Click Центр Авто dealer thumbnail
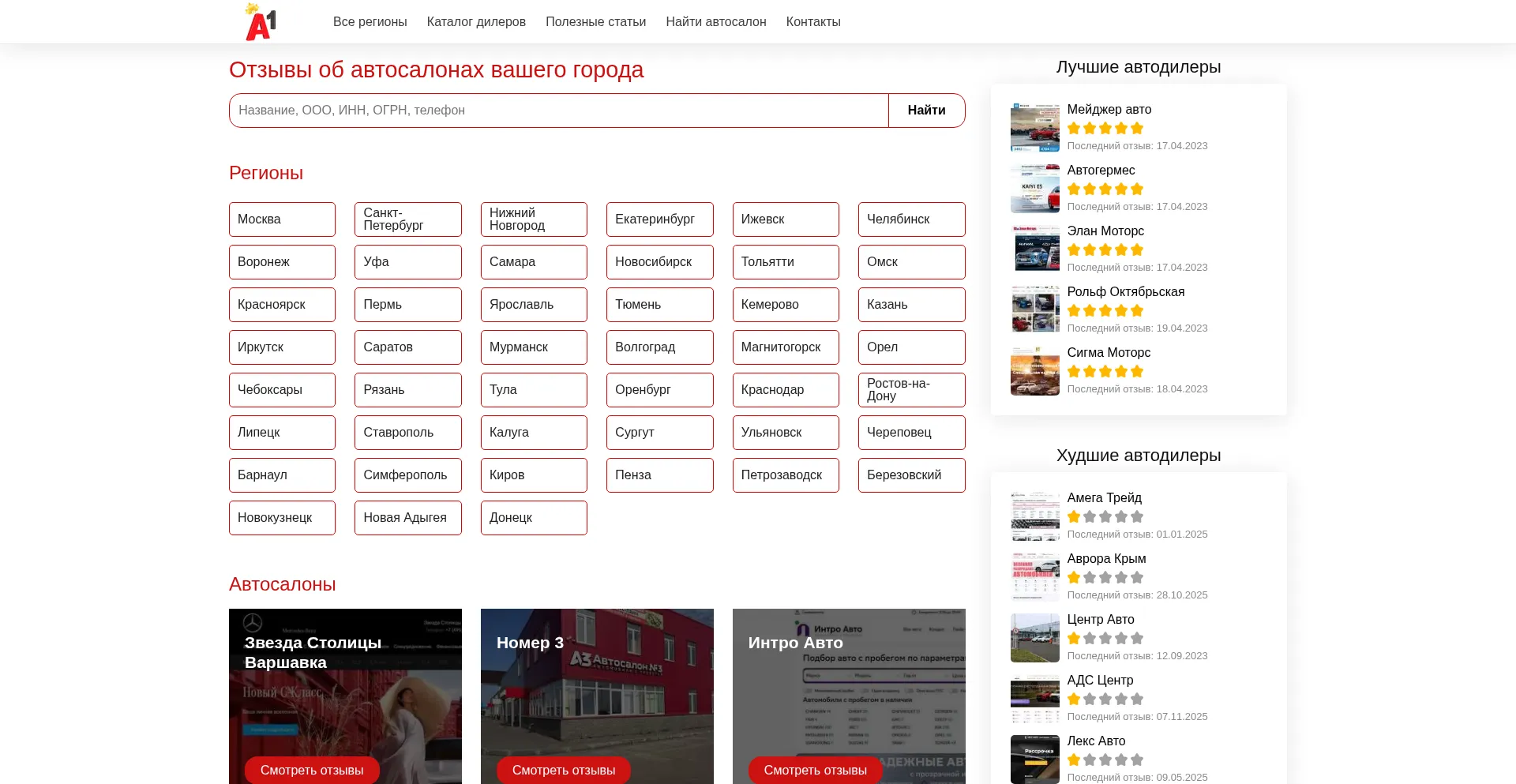Viewport: 1516px width, 784px height. pyautogui.click(x=1034, y=638)
